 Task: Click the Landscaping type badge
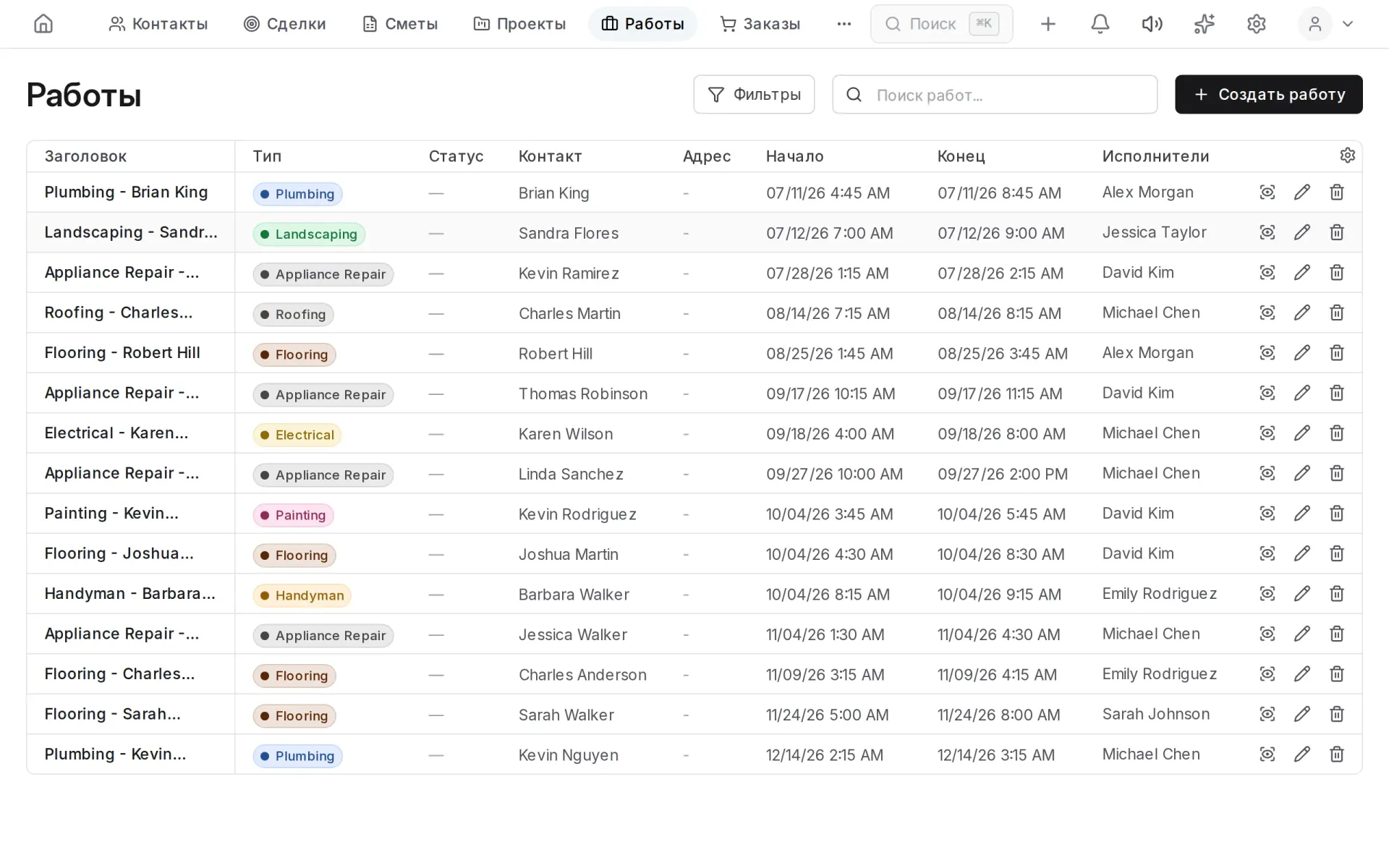tap(309, 234)
